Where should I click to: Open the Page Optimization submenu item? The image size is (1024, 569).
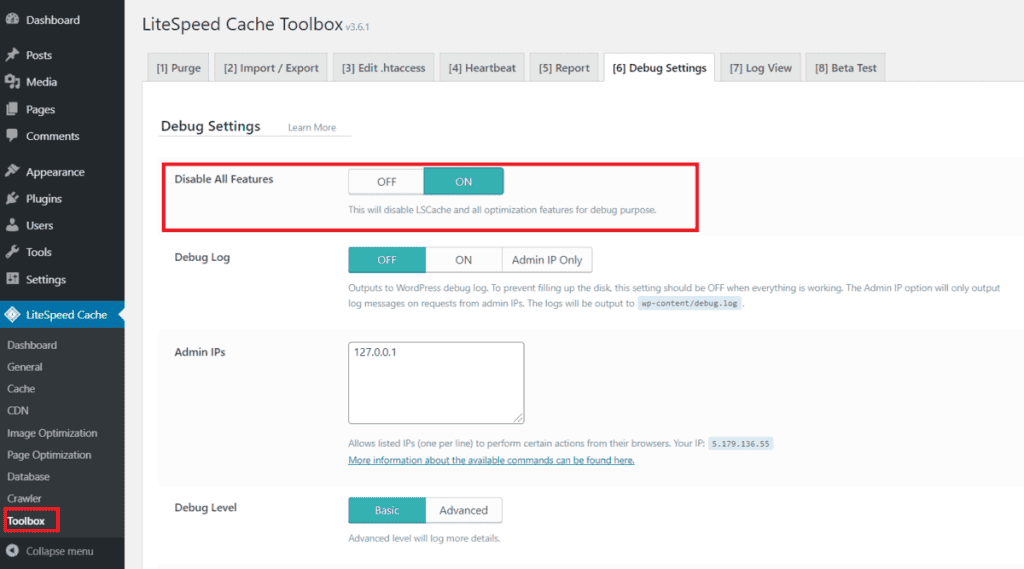(x=49, y=455)
